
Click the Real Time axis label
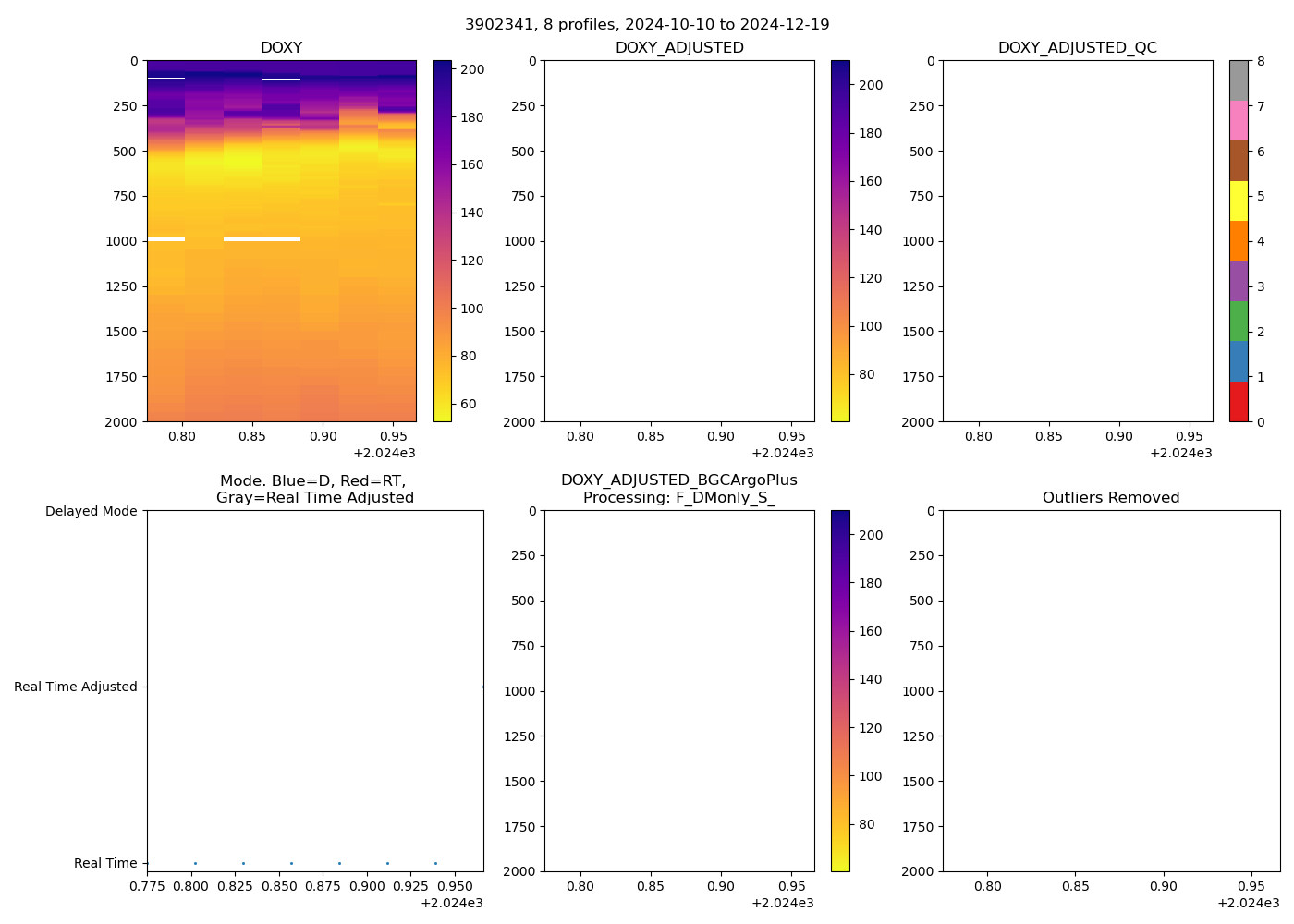[x=105, y=863]
